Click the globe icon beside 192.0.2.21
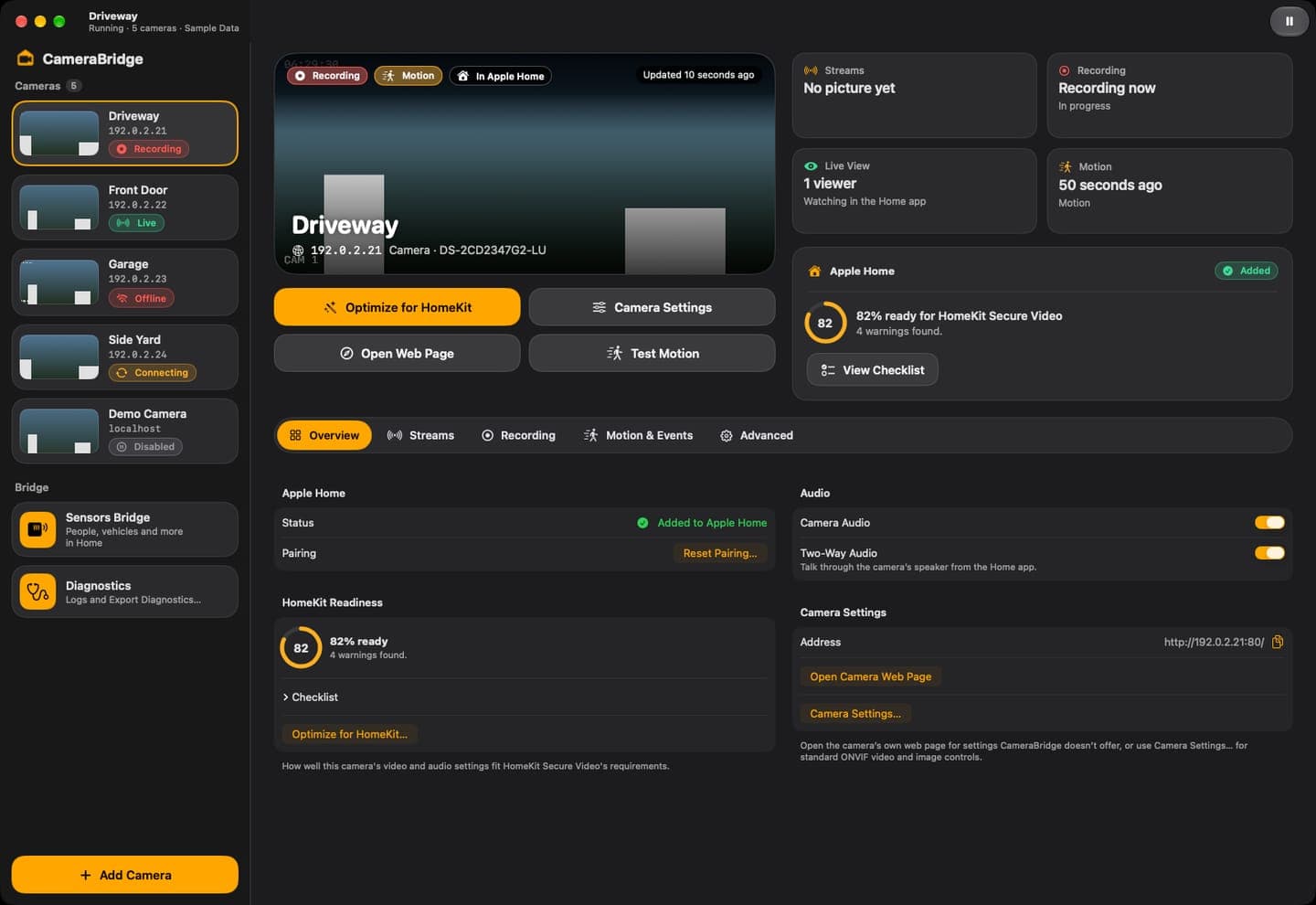This screenshot has height=905, width=1316. (x=298, y=250)
